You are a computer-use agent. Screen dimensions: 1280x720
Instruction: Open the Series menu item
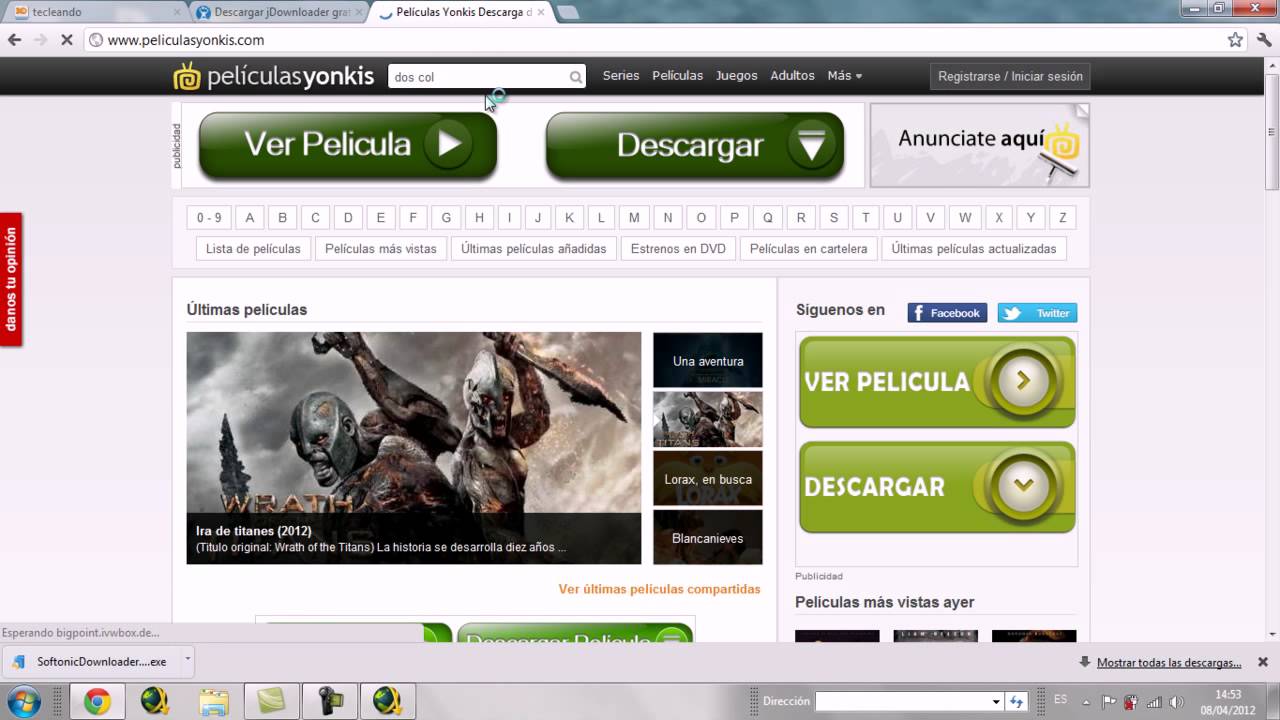[x=620, y=76]
